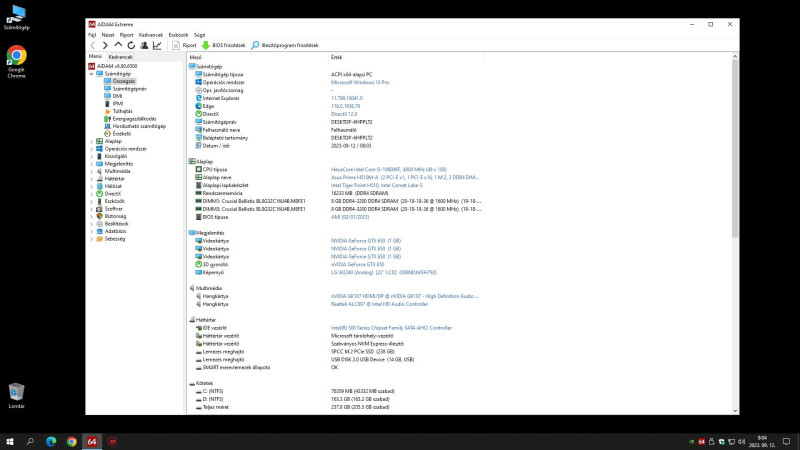Screen dimensions: 800x450
Task: Click the Túlhajtás flame icon
Action: coord(107,111)
